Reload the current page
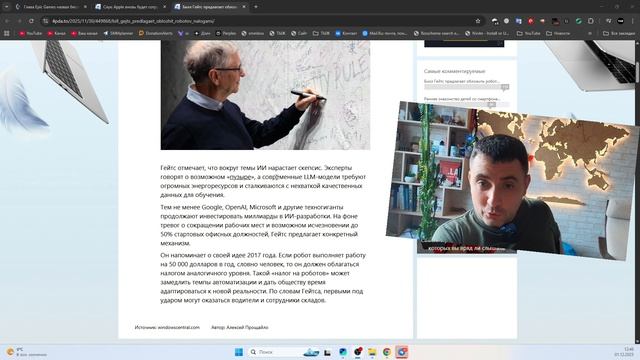This screenshot has height=360, width=640. (x=31, y=21)
